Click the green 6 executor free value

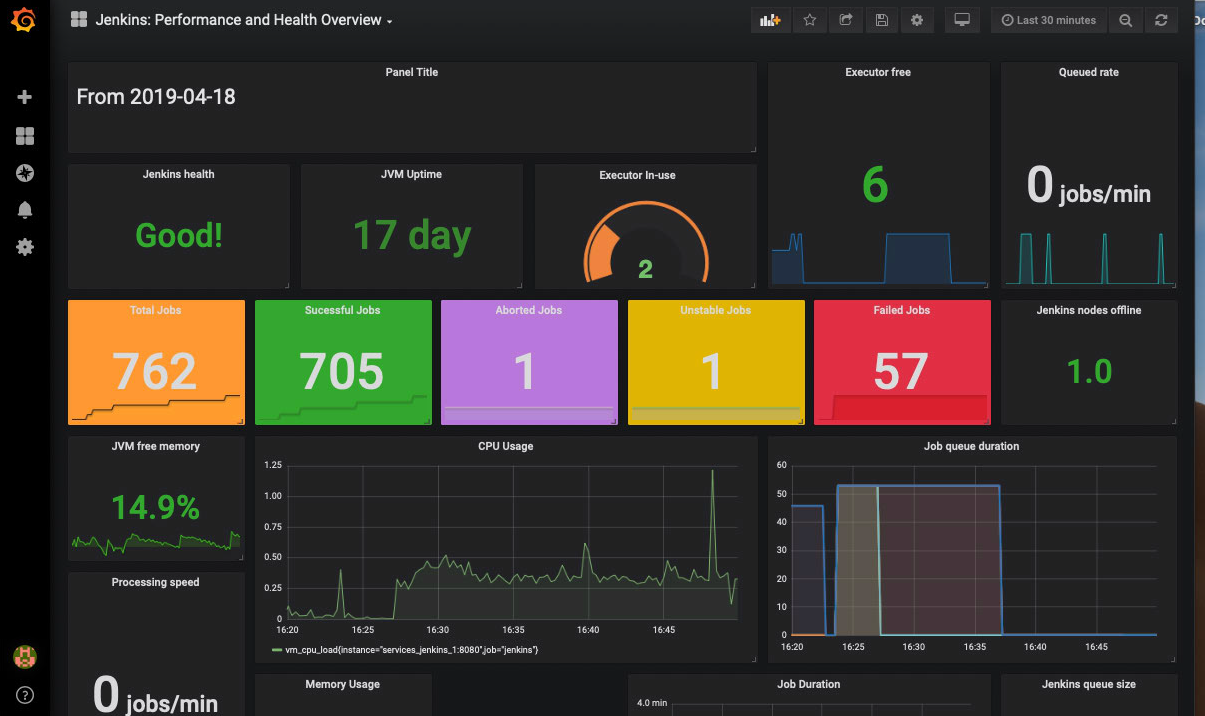click(875, 184)
